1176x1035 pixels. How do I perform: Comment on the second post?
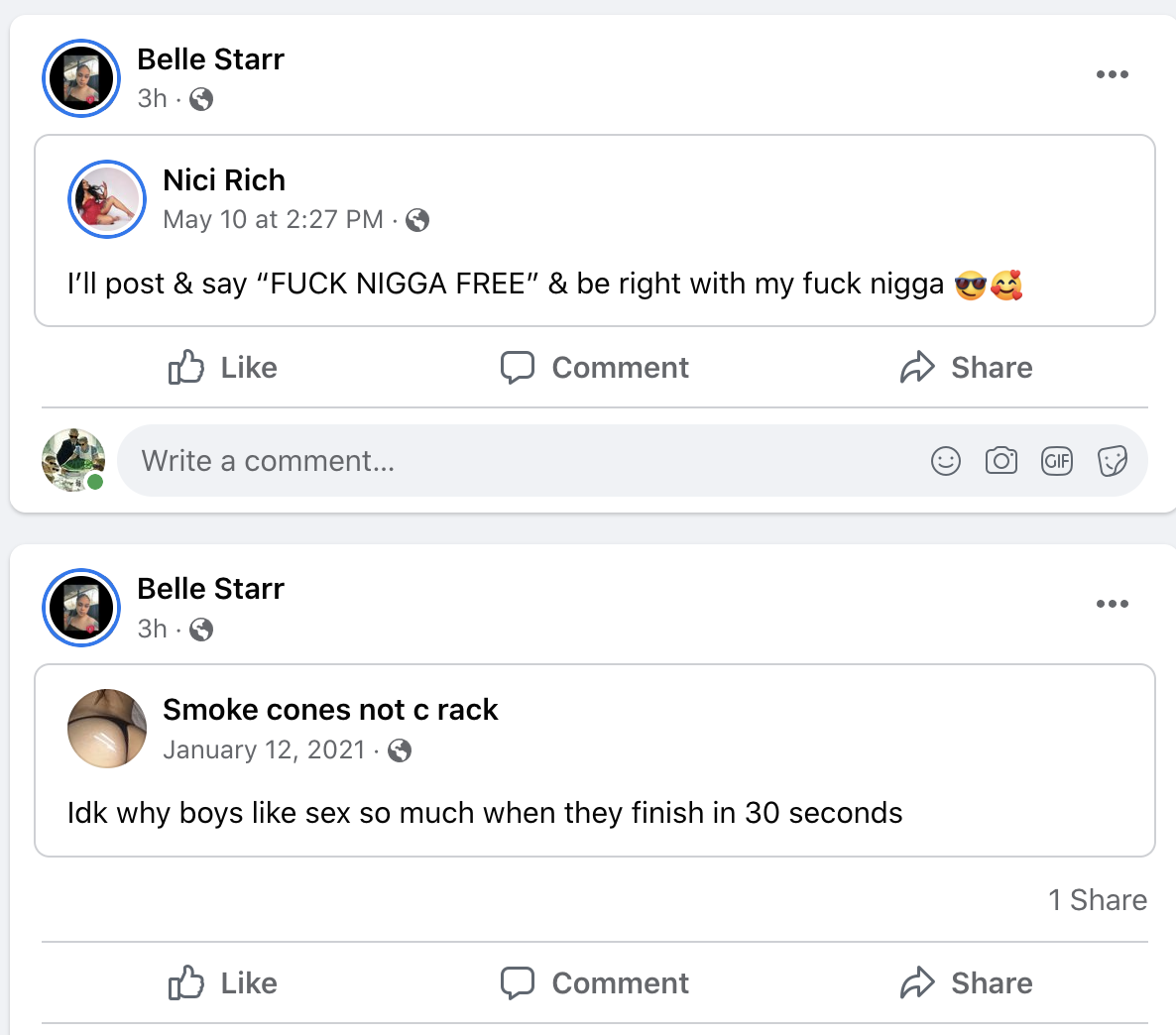[x=595, y=983]
